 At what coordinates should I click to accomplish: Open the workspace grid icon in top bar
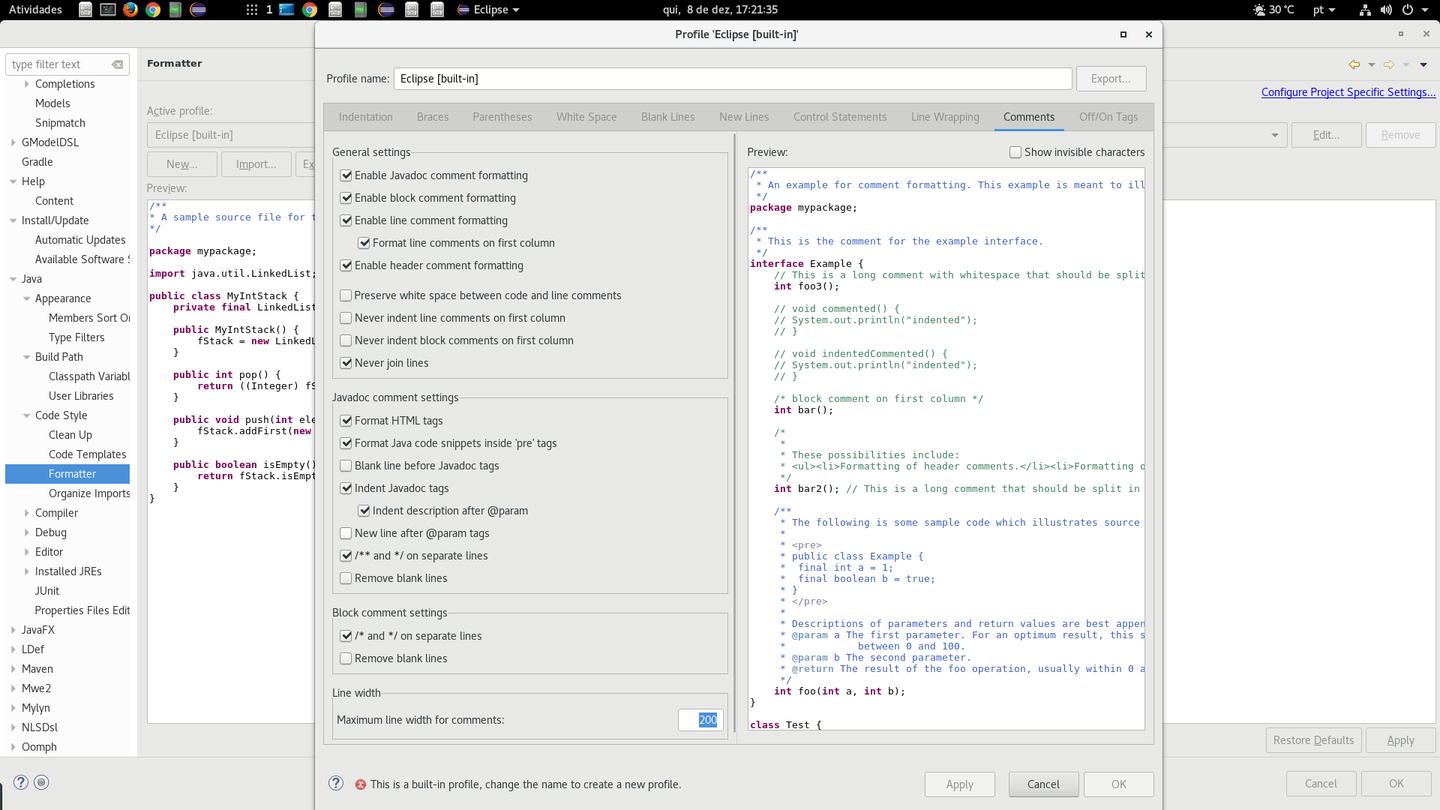coord(251,10)
